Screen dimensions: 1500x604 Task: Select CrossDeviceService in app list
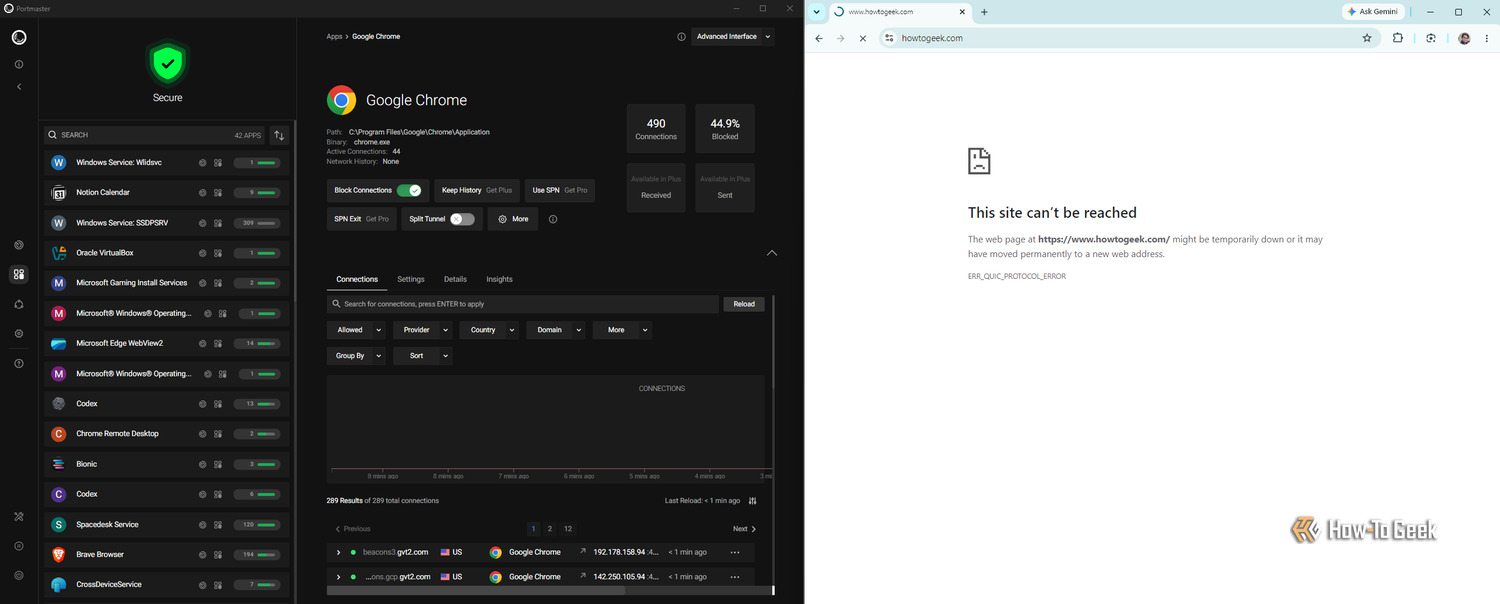(167, 585)
